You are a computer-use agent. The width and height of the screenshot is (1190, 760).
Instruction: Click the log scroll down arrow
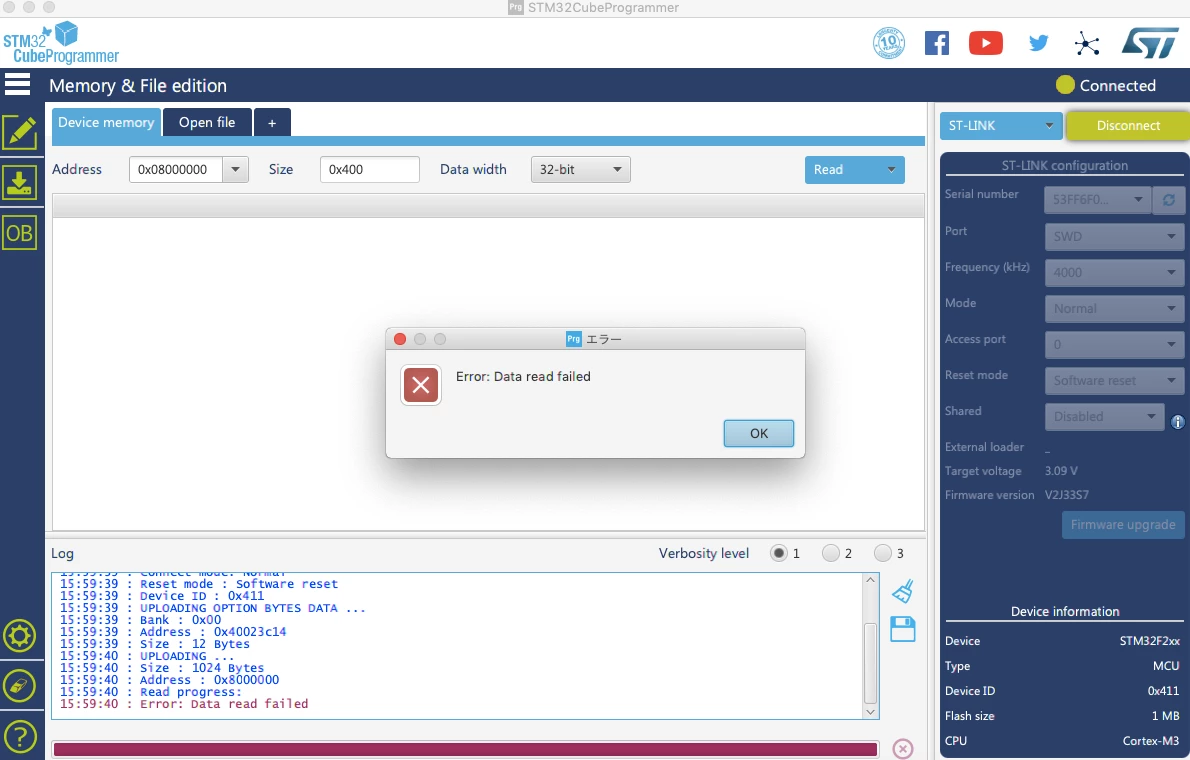coord(870,712)
